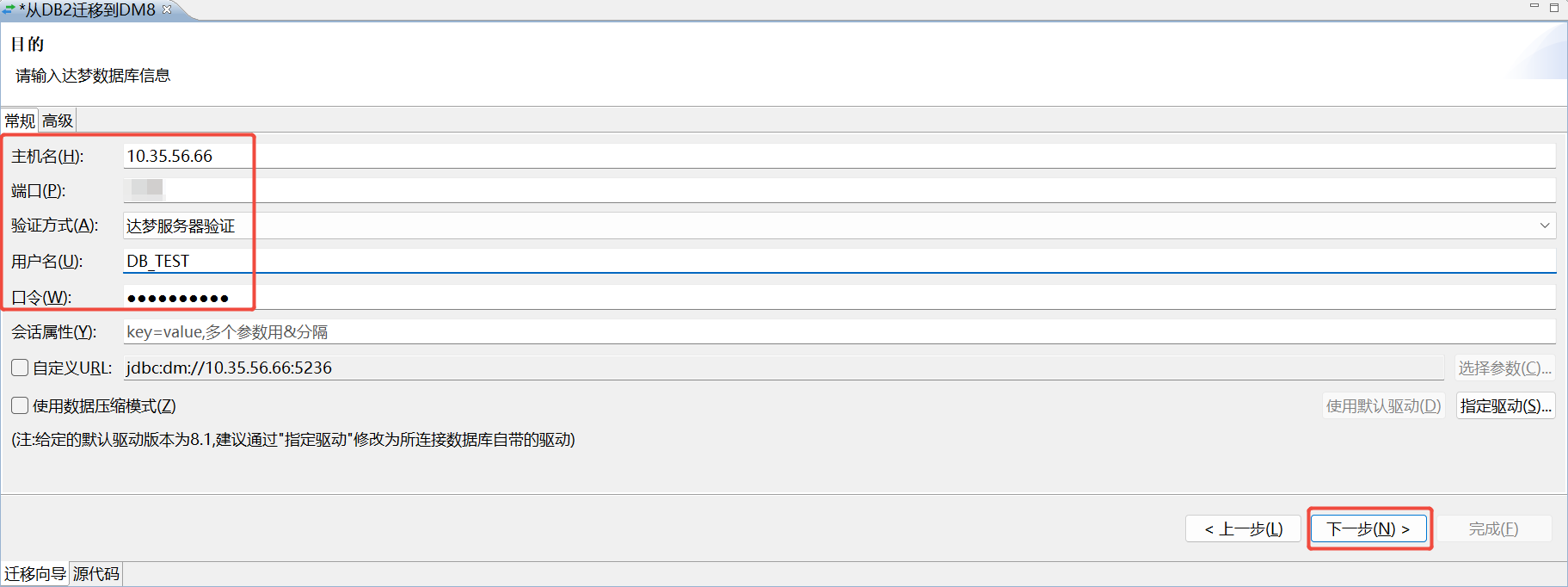Open the 验证方式 dropdown arrow
1568x587 pixels.
tap(1545, 226)
